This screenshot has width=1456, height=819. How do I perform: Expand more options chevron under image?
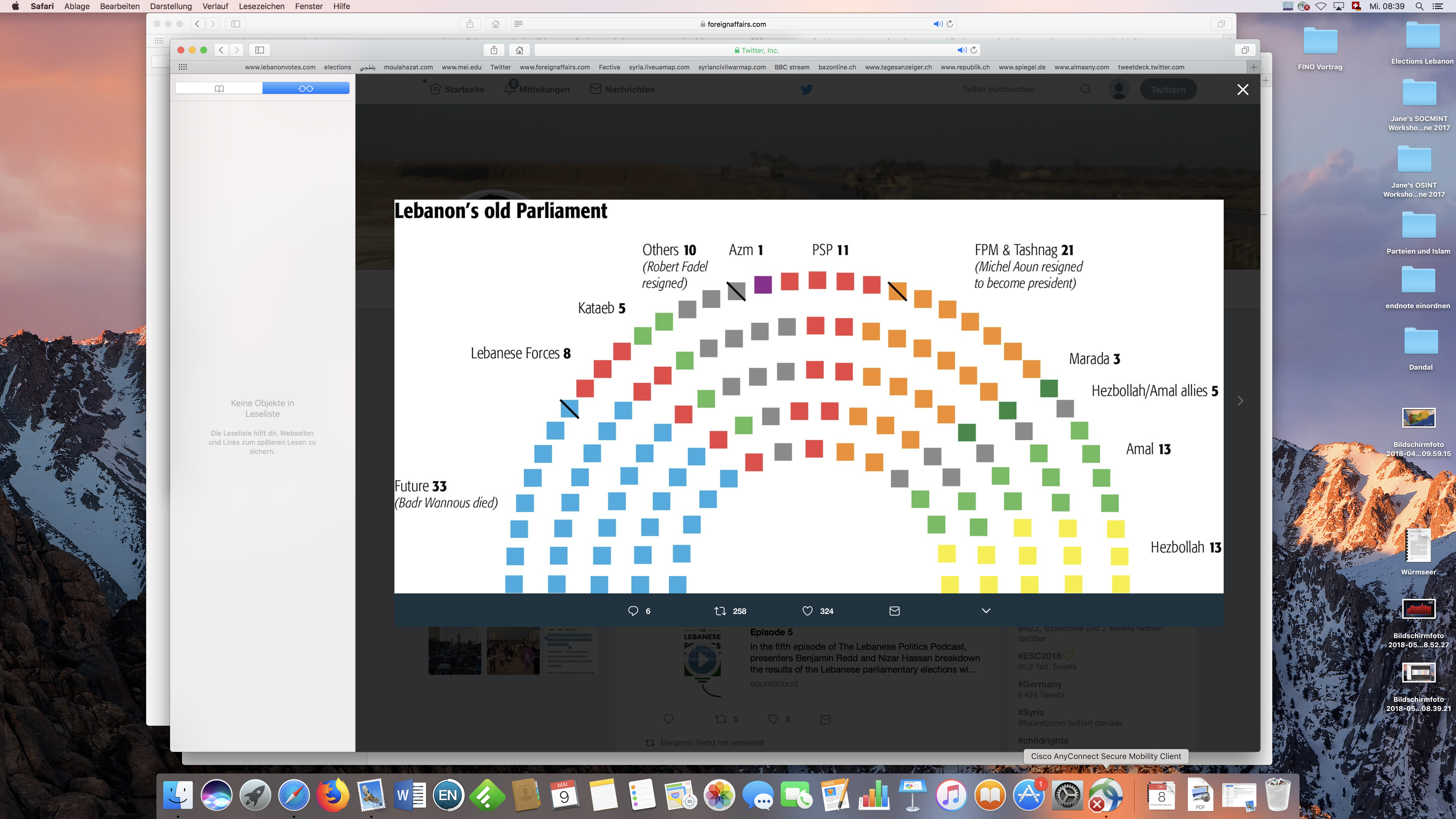[986, 611]
